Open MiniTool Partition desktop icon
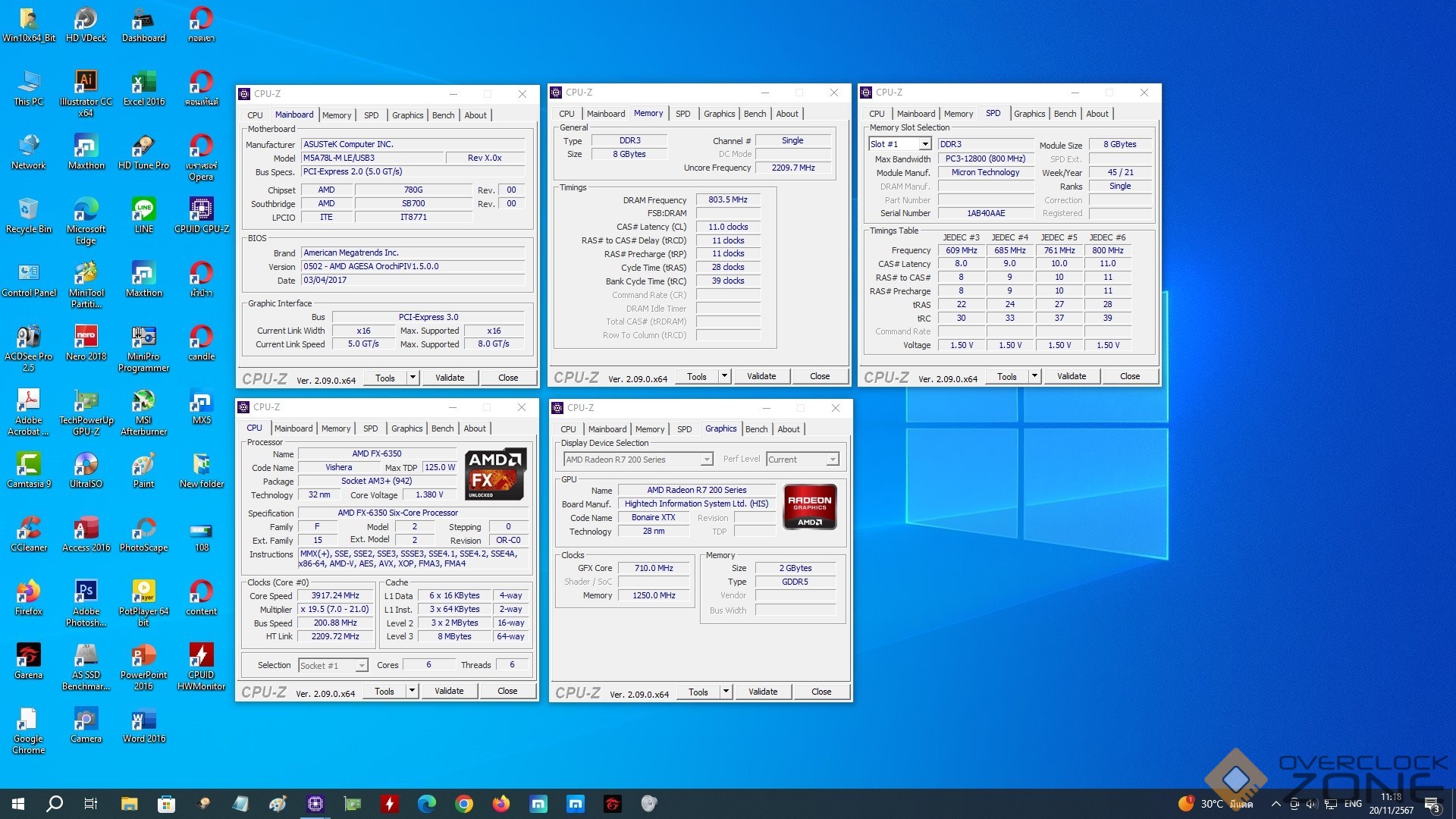The height and width of the screenshot is (819, 1456). [x=86, y=285]
